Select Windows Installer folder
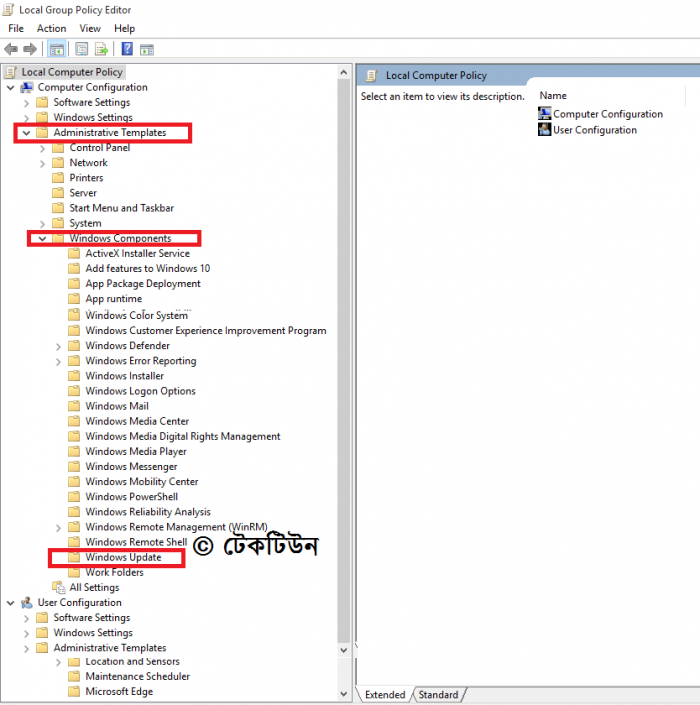The height and width of the screenshot is (705, 700). [125, 376]
